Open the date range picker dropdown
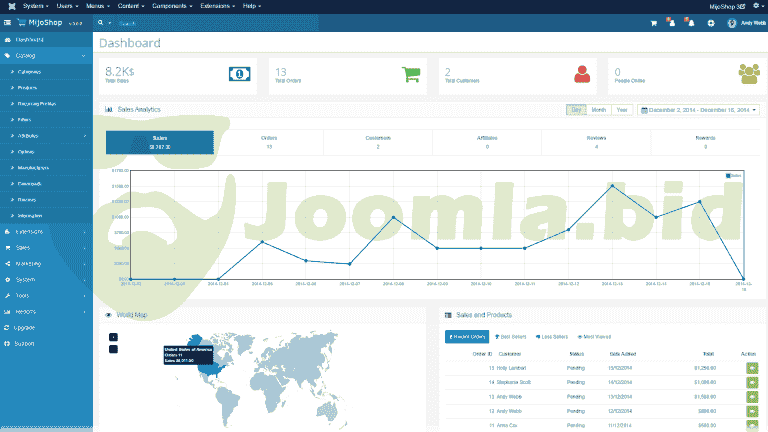Screen dimensions: 768x432 [699, 109]
